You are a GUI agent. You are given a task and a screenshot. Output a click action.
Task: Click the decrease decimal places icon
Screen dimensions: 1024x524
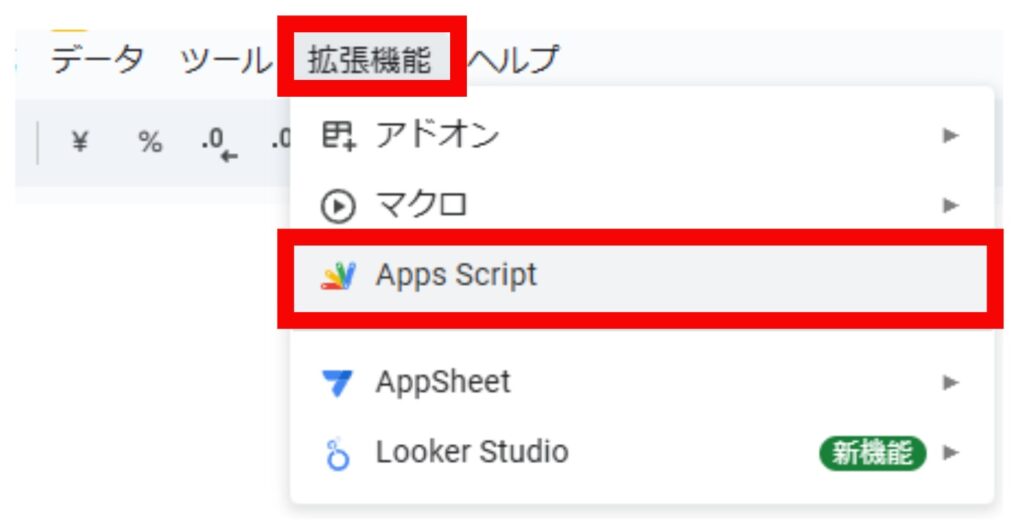[219, 144]
